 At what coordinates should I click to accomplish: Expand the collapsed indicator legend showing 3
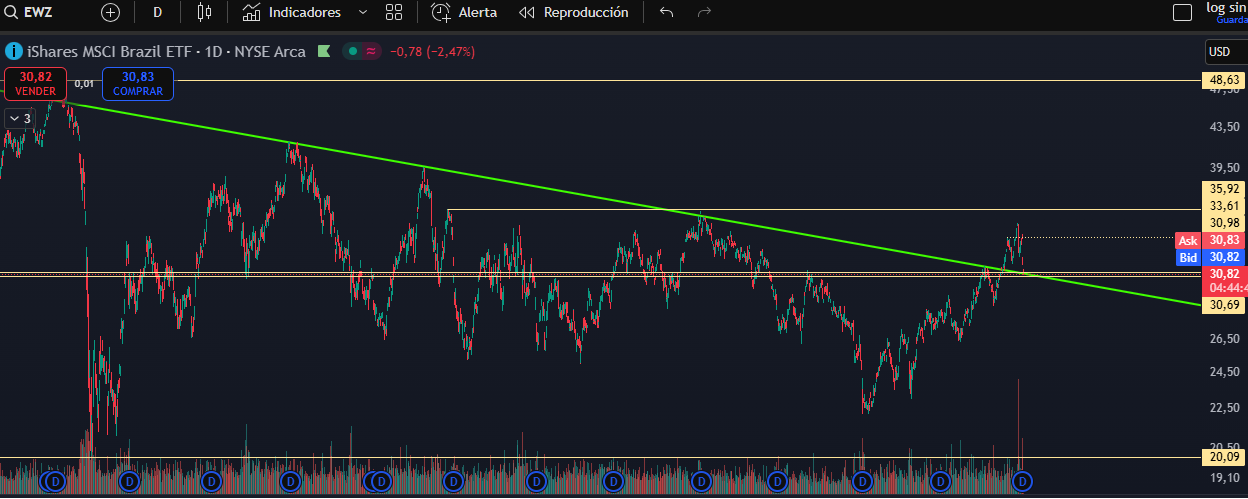(x=19, y=118)
